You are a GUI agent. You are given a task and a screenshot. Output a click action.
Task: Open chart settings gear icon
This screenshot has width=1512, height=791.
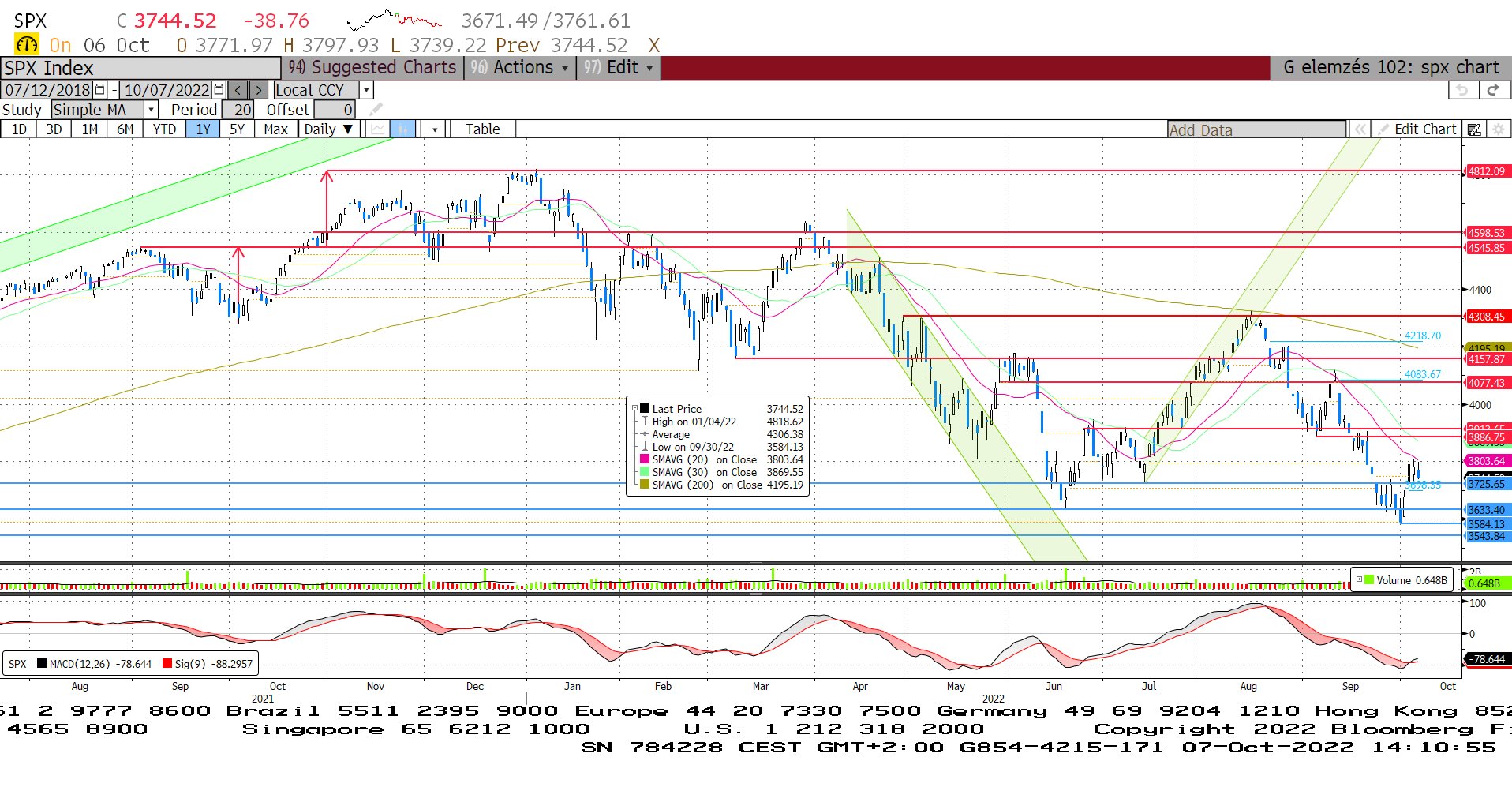pyautogui.click(x=1499, y=129)
